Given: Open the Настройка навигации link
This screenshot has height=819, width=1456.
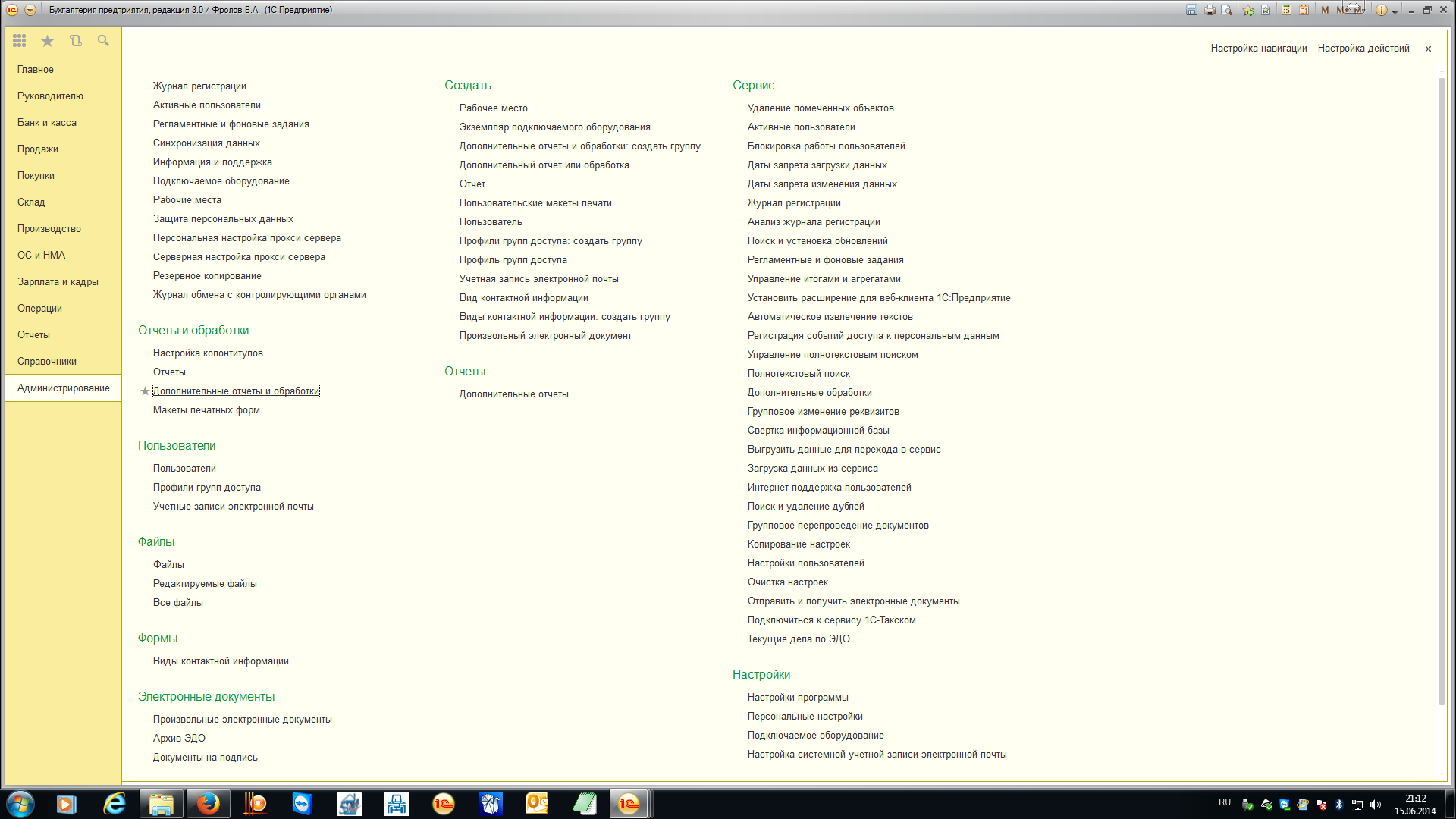Looking at the screenshot, I should pyautogui.click(x=1258, y=49).
